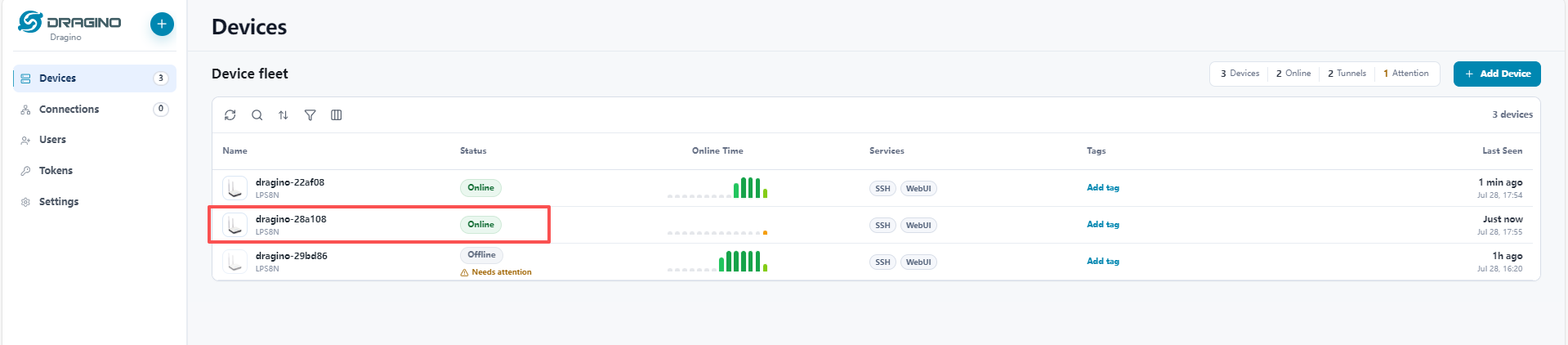Click the sort arrows icon

point(284,115)
